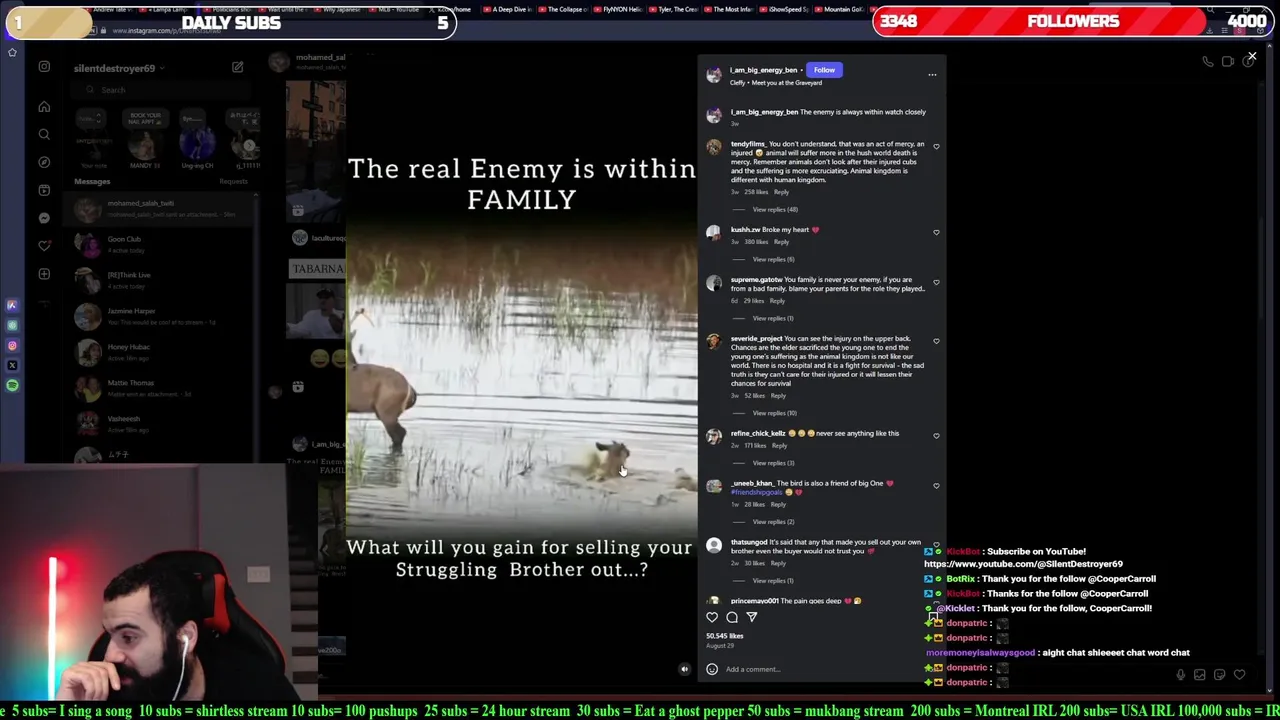The height and width of the screenshot is (720, 1280).
Task: Expand the View replies link under thatsungod
Action: point(773,581)
